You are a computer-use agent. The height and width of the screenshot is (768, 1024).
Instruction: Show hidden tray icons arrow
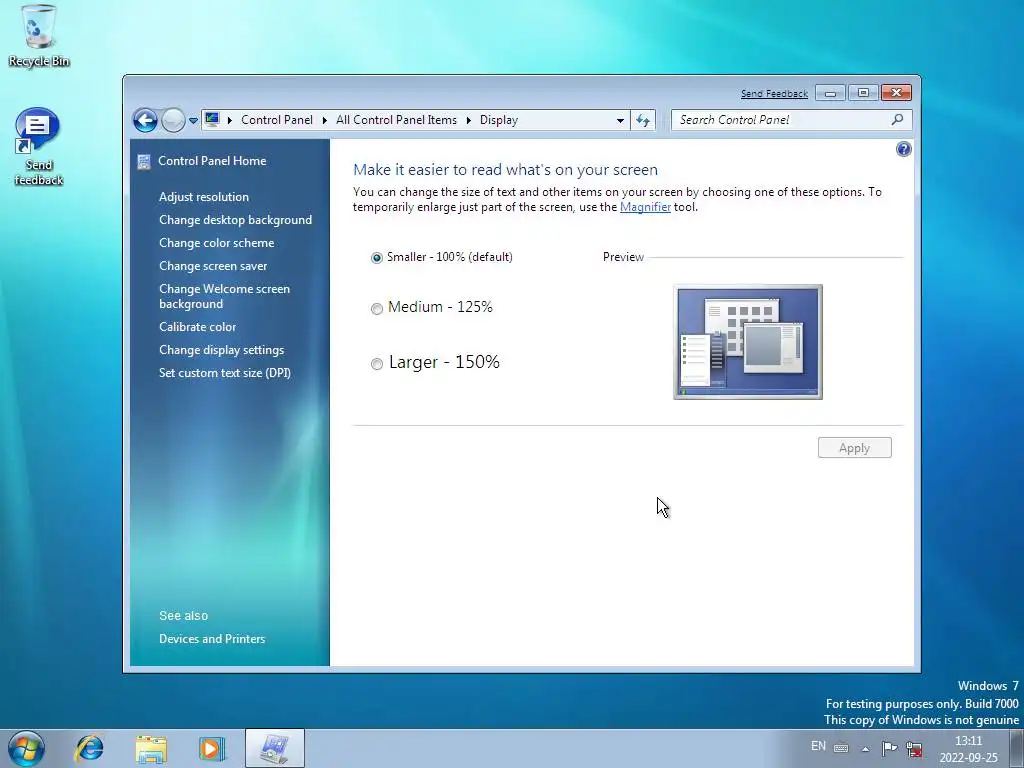coord(865,749)
